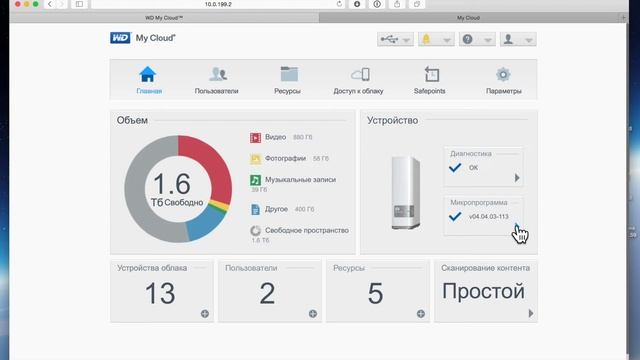This screenshot has width=640, height=360.
Task: Expand the Диагностика details arrow
Action: click(x=517, y=178)
